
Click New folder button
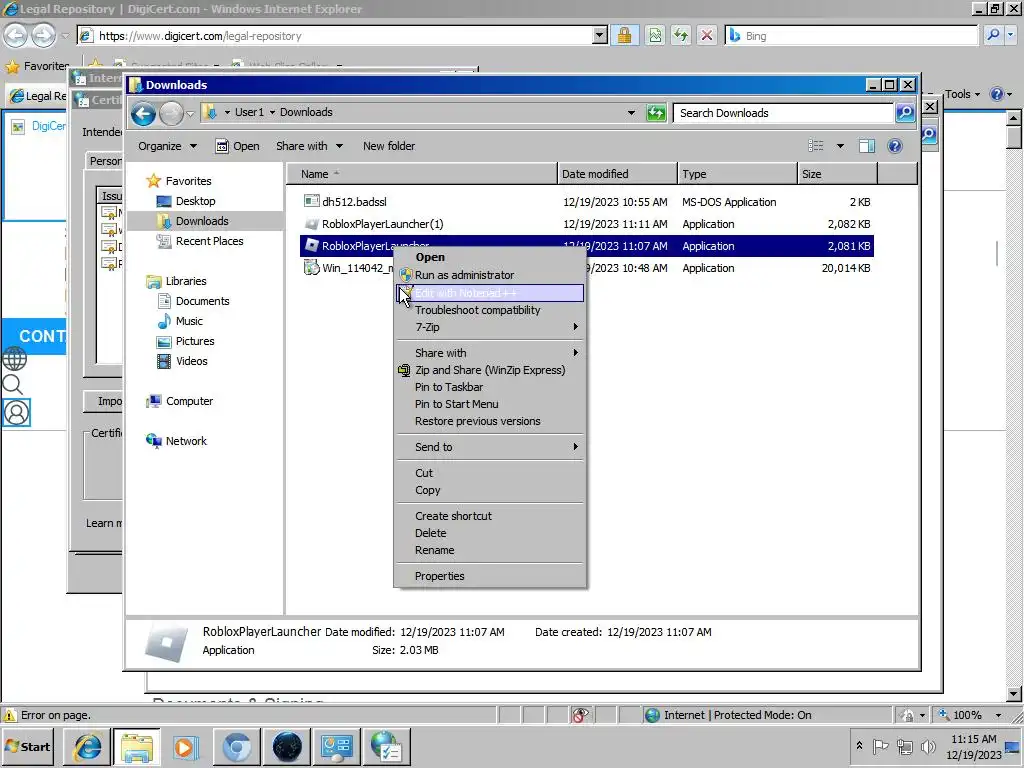[x=389, y=146]
